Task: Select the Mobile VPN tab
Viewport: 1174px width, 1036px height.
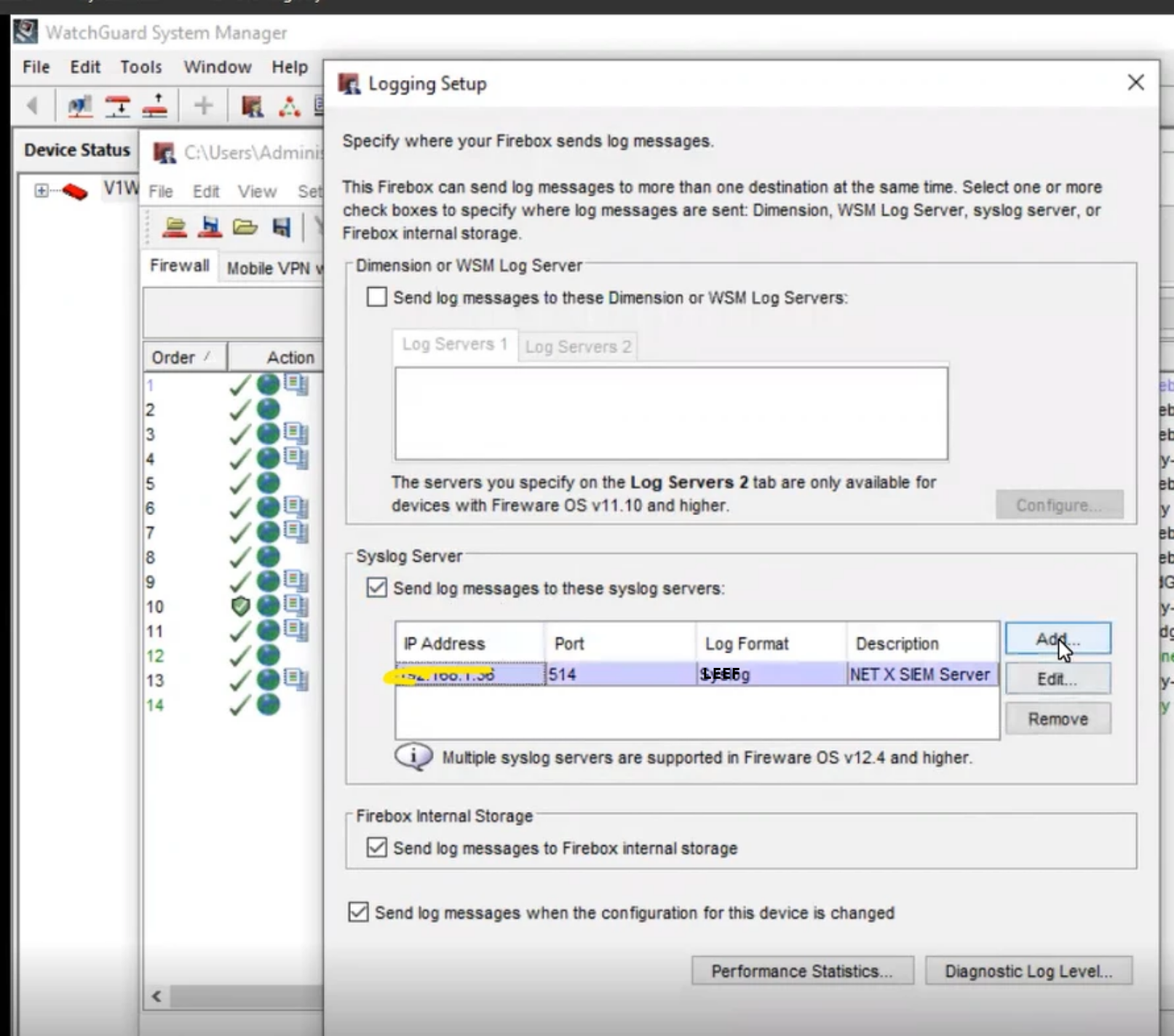Action: coord(271,268)
